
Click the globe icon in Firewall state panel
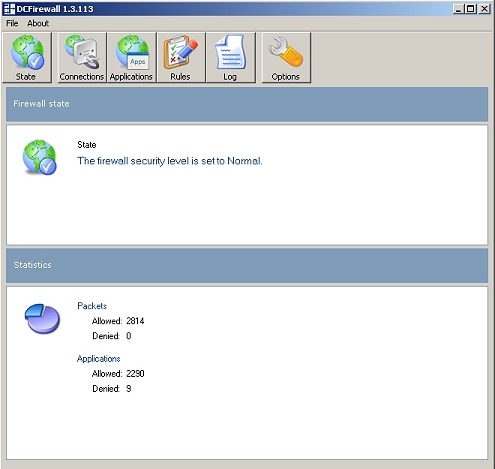[x=40, y=157]
